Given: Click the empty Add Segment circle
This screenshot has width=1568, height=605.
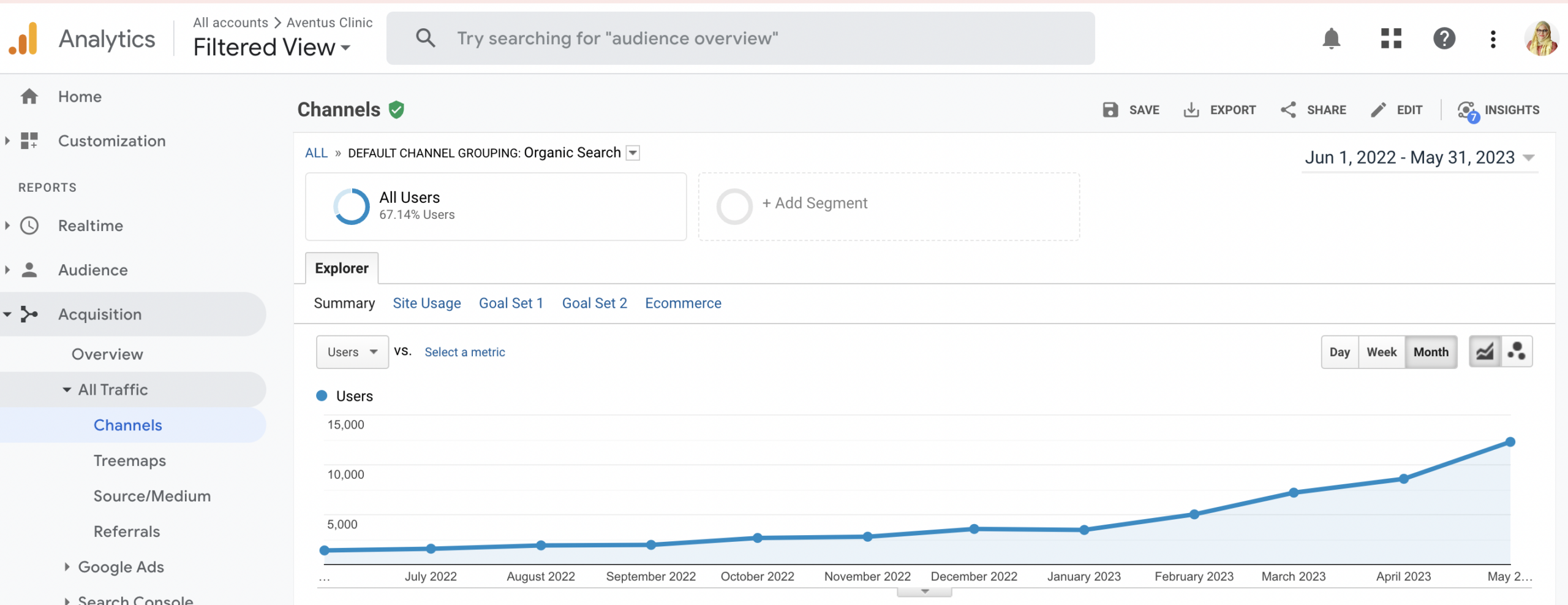Looking at the screenshot, I should pyautogui.click(x=734, y=207).
